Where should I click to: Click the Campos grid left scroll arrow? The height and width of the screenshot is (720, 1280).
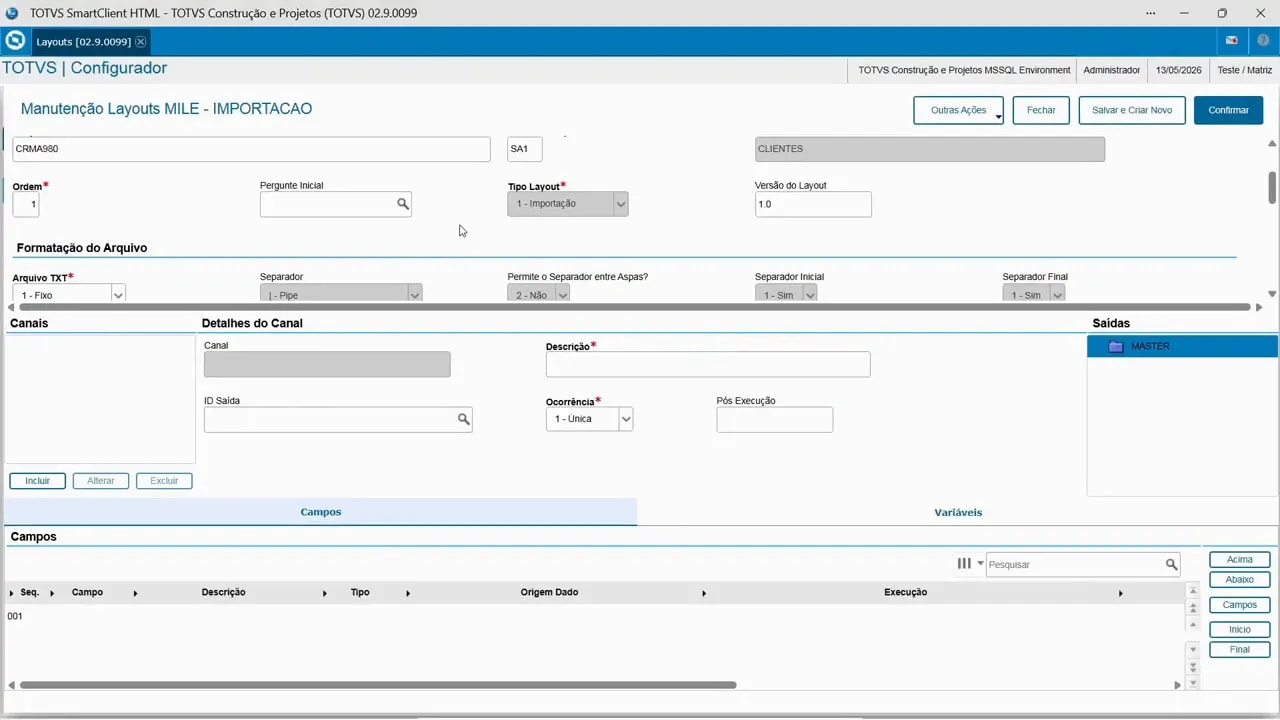pos(11,685)
